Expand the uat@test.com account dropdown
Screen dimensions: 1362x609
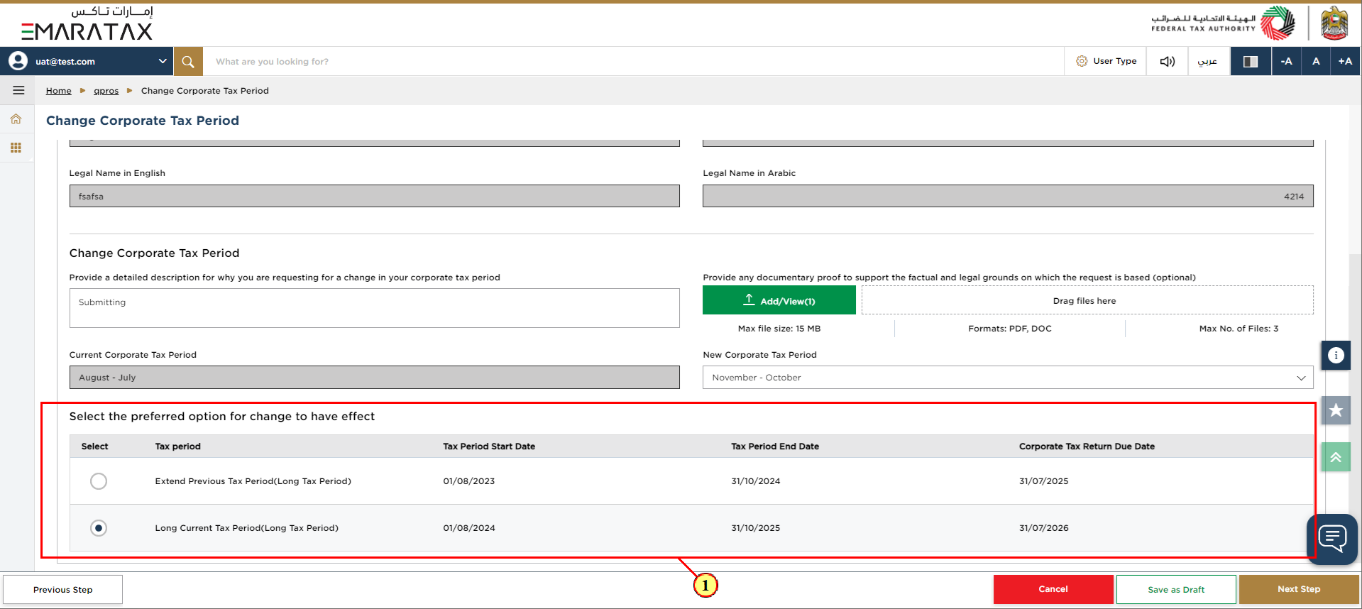tap(163, 61)
